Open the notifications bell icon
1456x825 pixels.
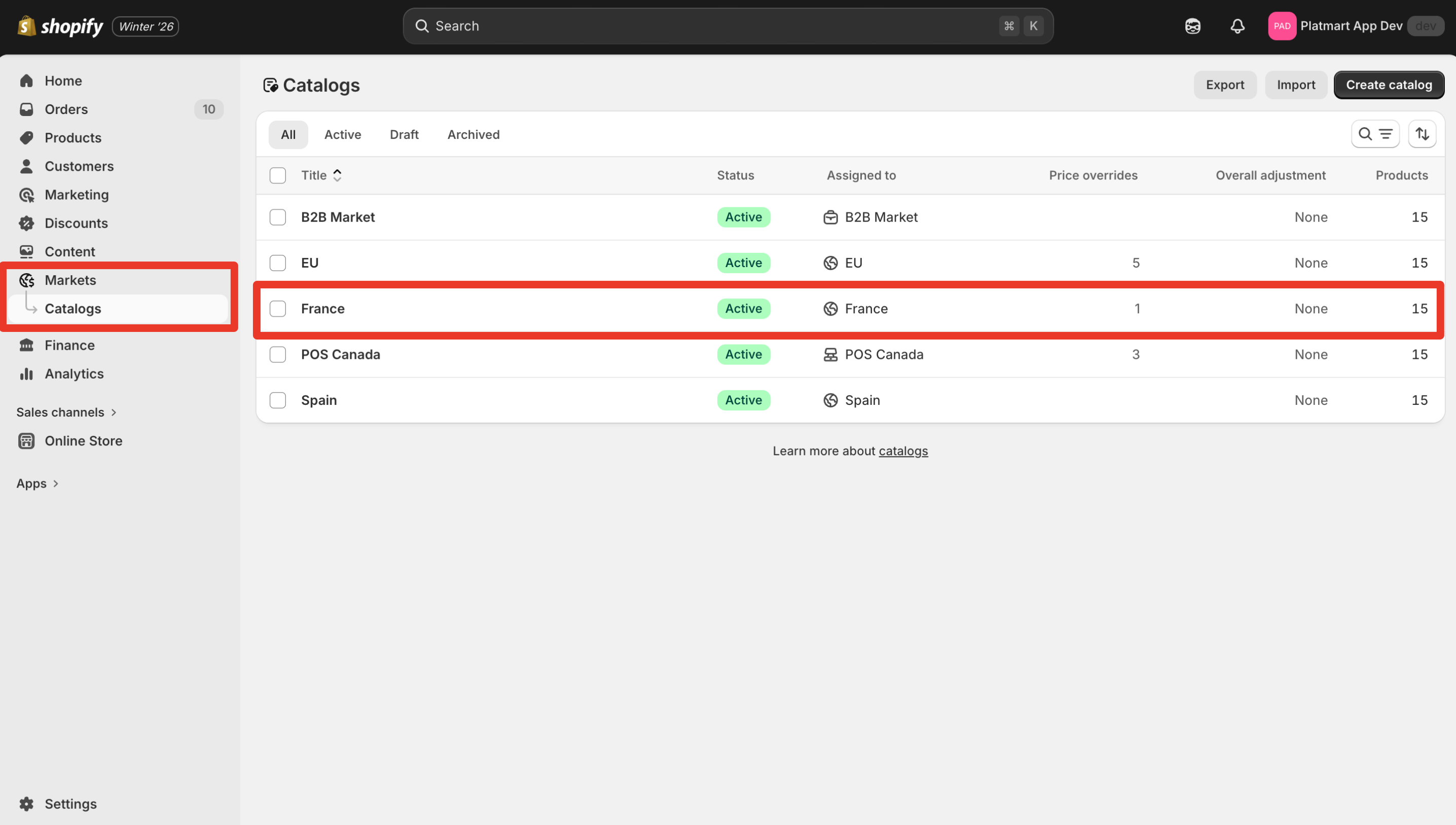coord(1237,26)
